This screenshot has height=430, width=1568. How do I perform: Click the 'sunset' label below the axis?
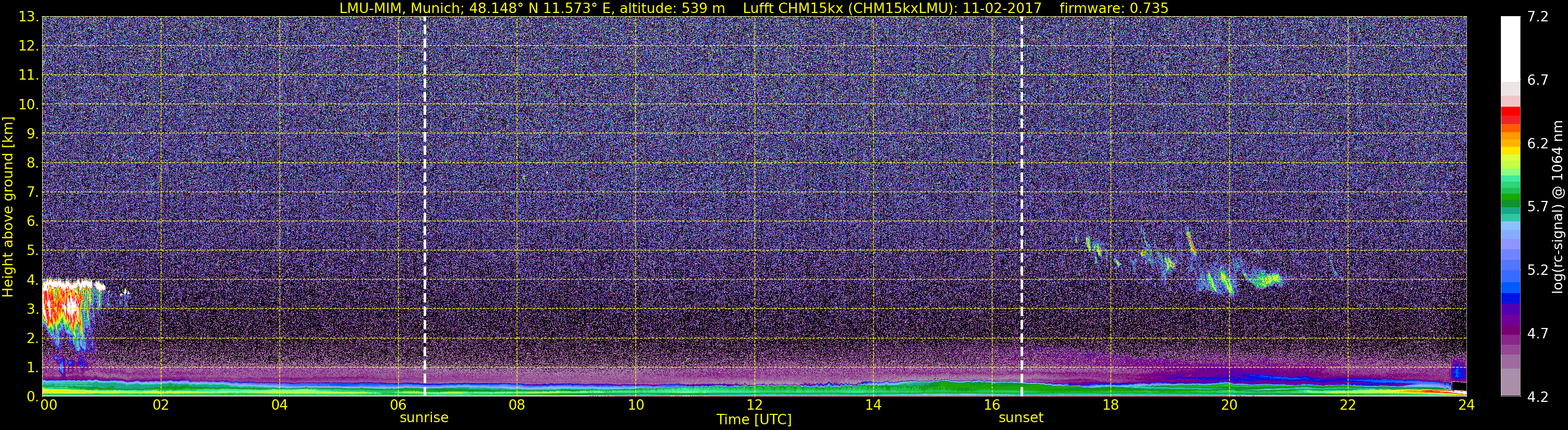(1021, 418)
